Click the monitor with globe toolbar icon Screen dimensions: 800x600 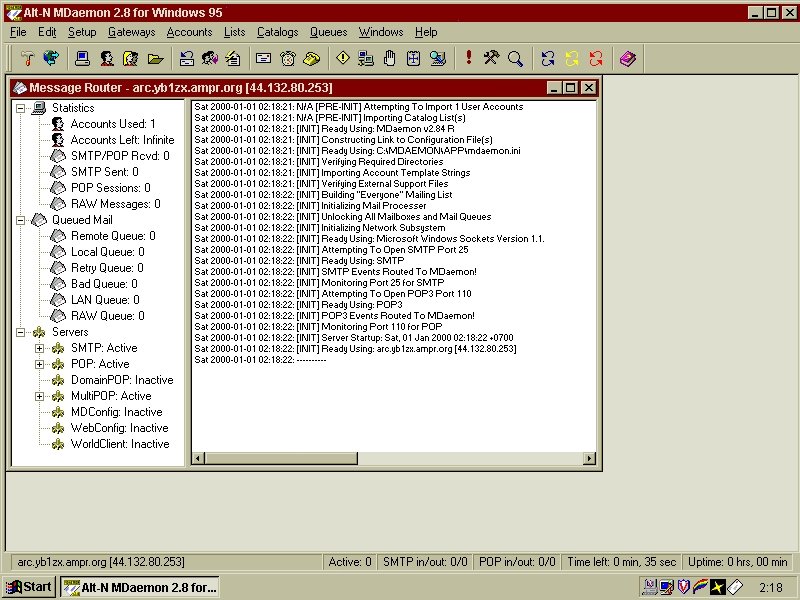click(x=438, y=59)
